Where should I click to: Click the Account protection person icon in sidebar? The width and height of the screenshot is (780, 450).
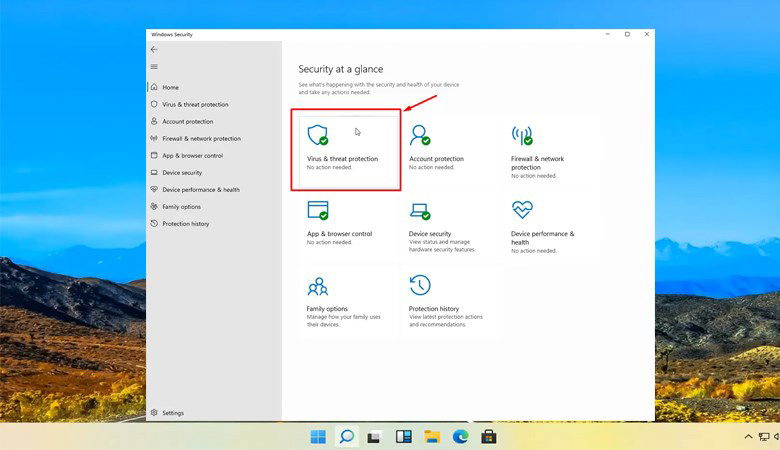click(154, 121)
